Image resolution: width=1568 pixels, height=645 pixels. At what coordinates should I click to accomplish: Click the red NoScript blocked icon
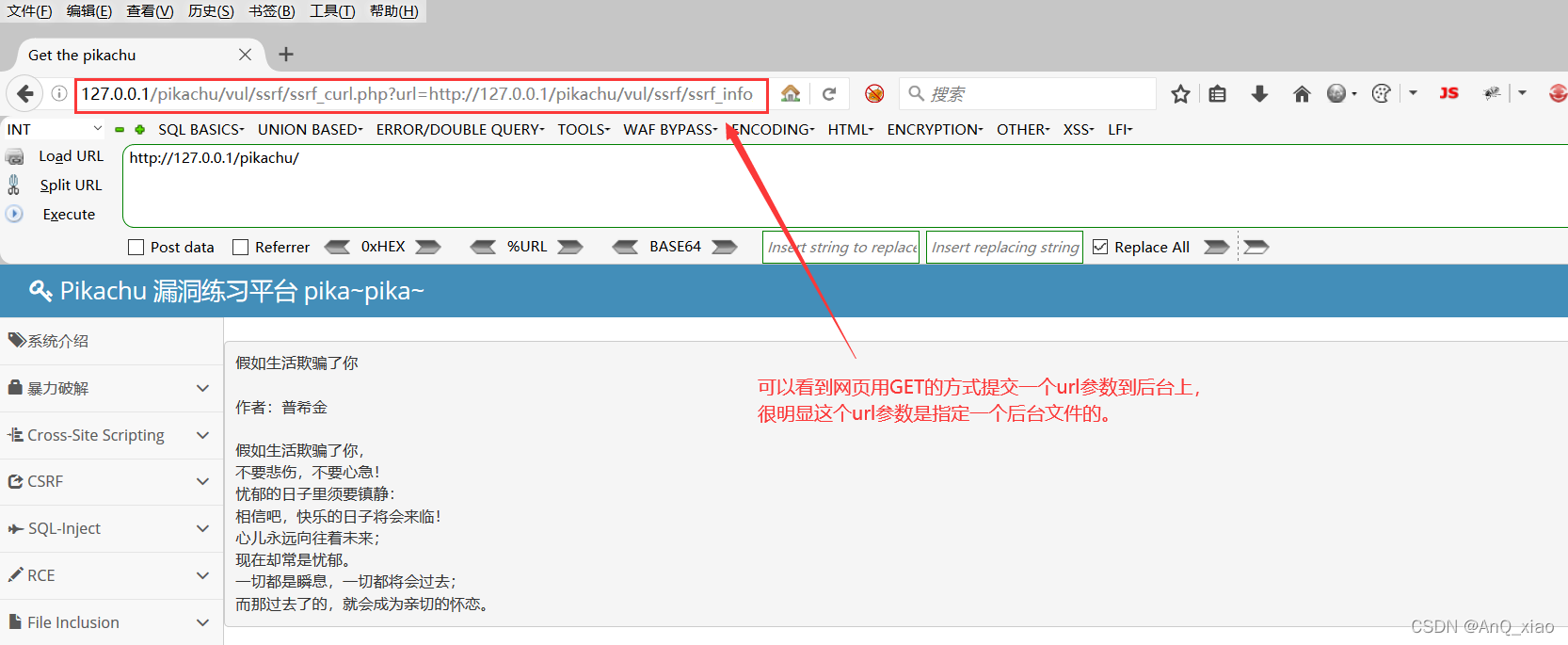pyautogui.click(x=874, y=93)
